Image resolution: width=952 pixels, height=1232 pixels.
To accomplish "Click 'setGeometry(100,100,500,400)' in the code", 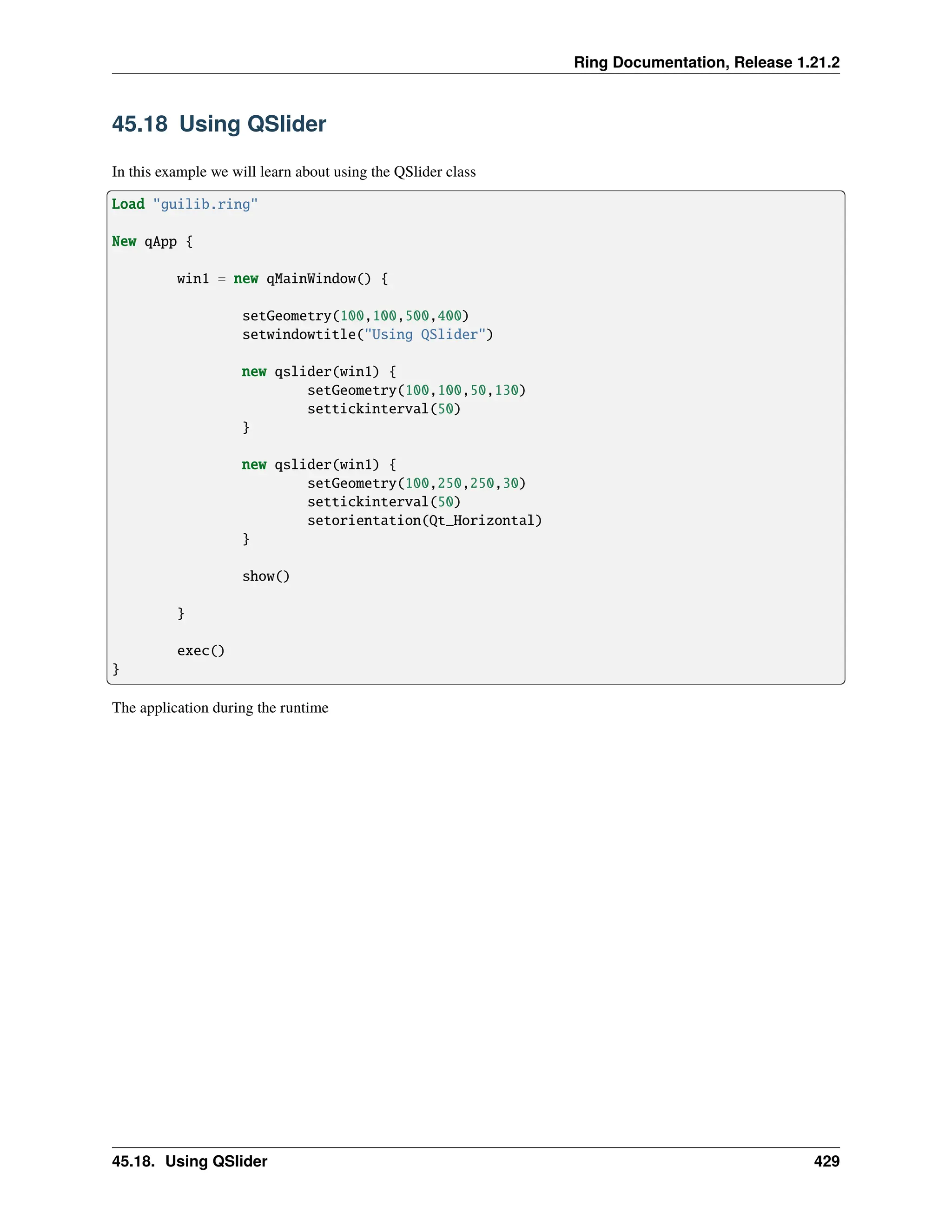I will (x=355, y=316).
